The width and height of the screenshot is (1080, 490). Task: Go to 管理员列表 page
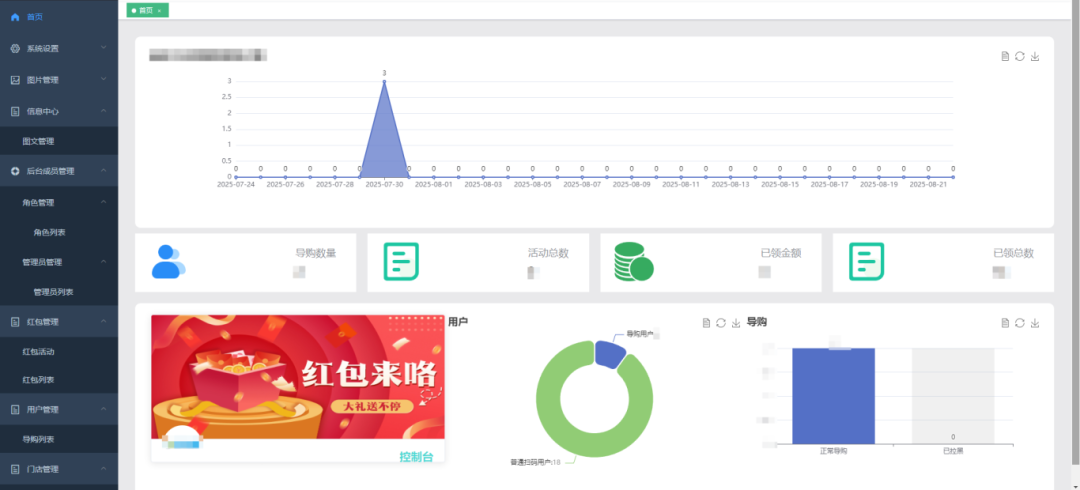[x=53, y=292]
